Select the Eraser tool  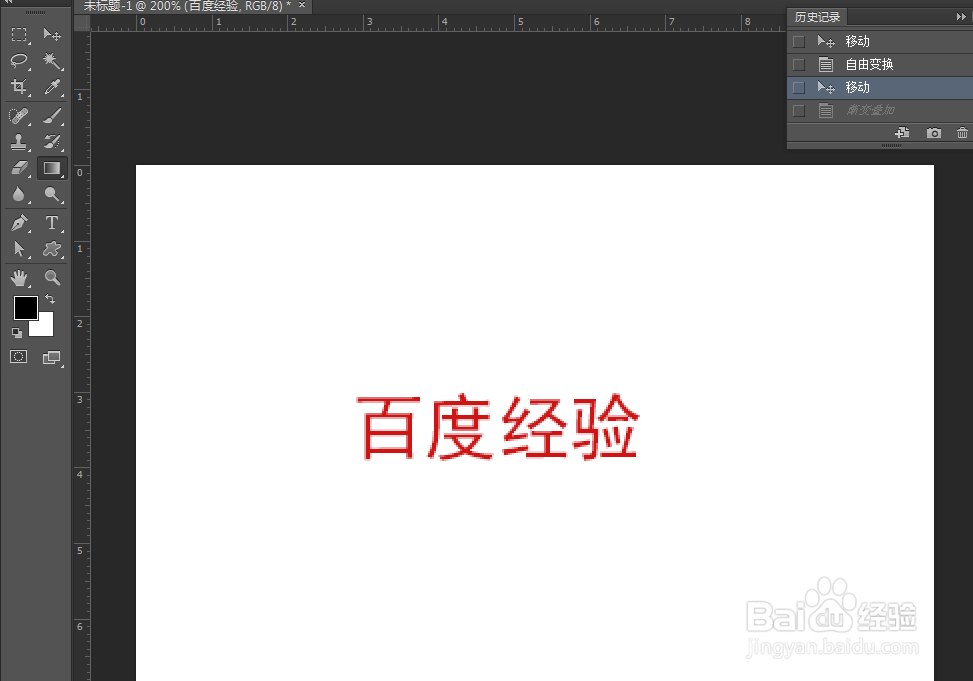[x=19, y=168]
